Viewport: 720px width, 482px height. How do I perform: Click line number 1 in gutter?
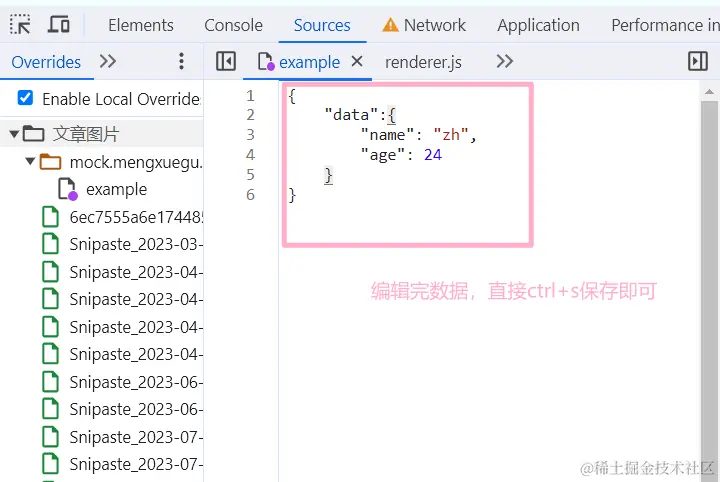250,95
